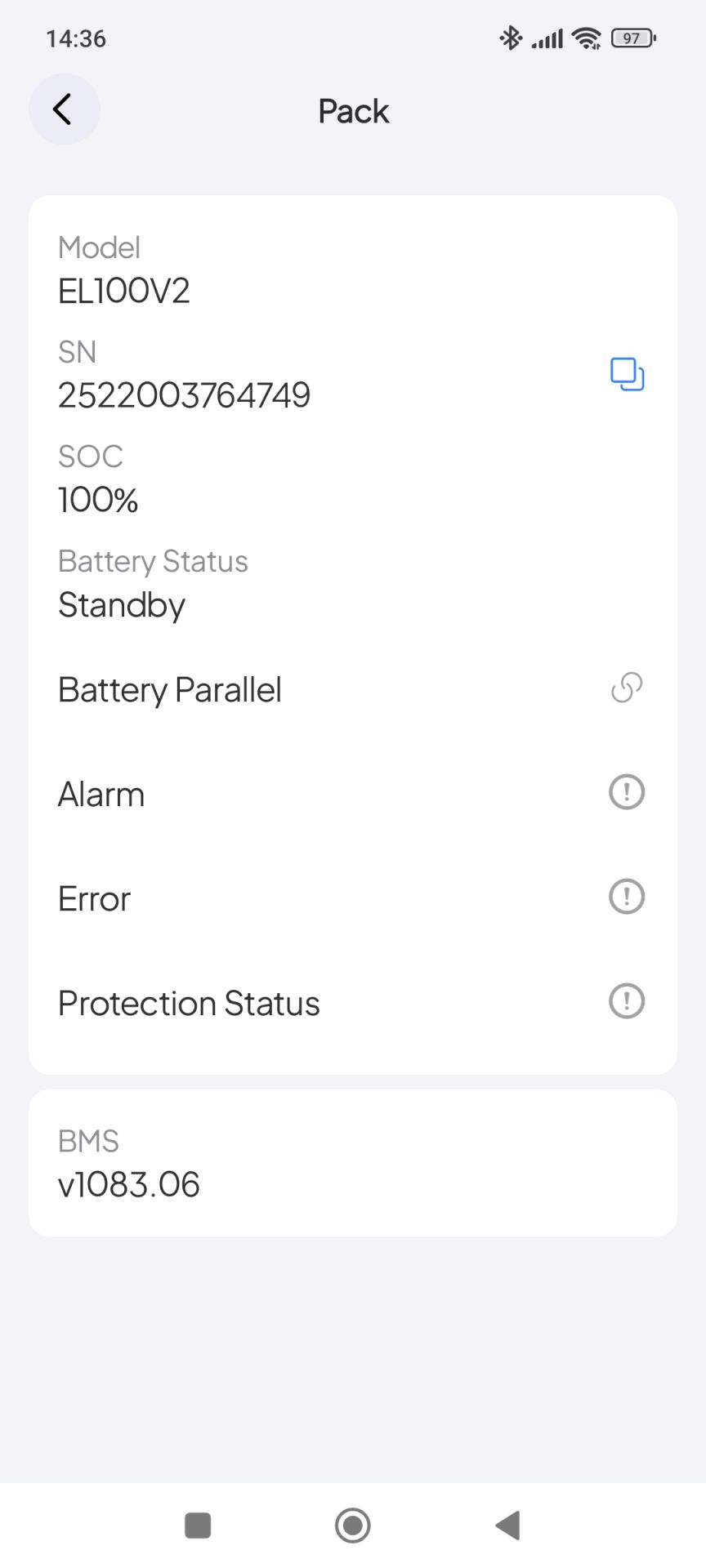This screenshot has width=706, height=1568.
Task: Tap the Bluetooth icon in the status bar
Action: pyautogui.click(x=511, y=38)
